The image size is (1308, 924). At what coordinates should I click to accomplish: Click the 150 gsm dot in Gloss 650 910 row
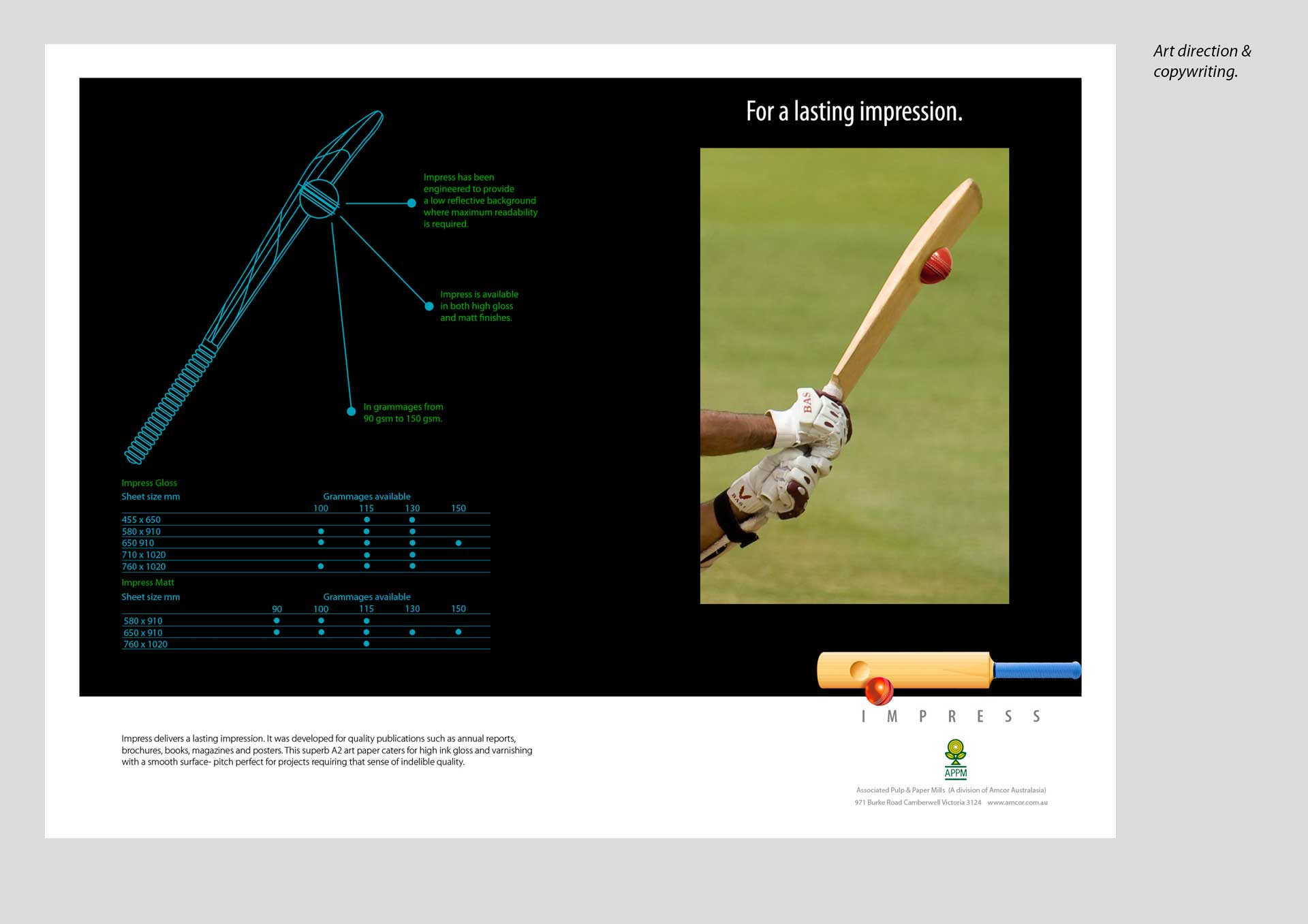pyautogui.click(x=458, y=543)
